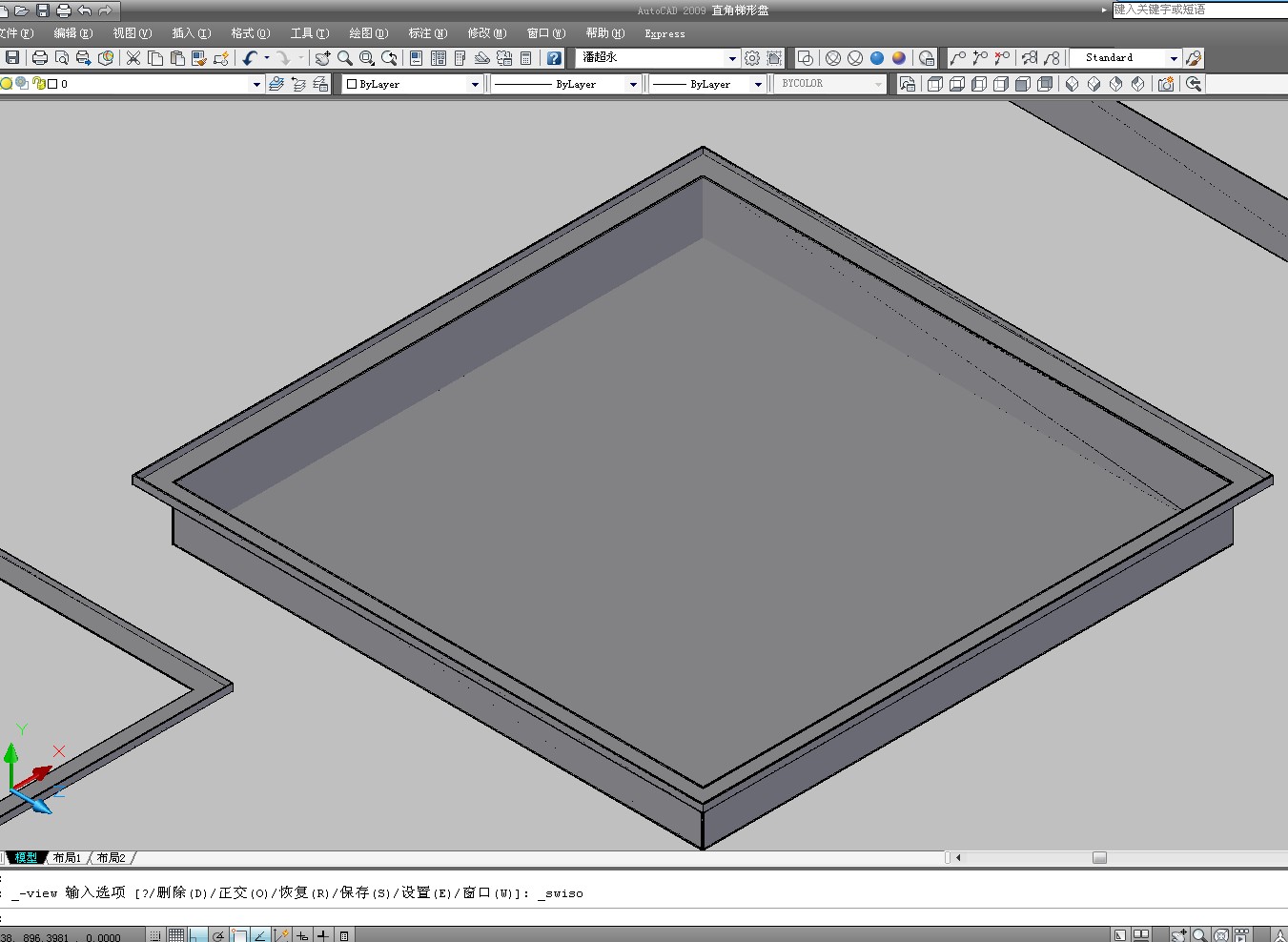Toggle Lineweight display in the status bar
Viewport: 1288px width, 942px height.
[323, 935]
